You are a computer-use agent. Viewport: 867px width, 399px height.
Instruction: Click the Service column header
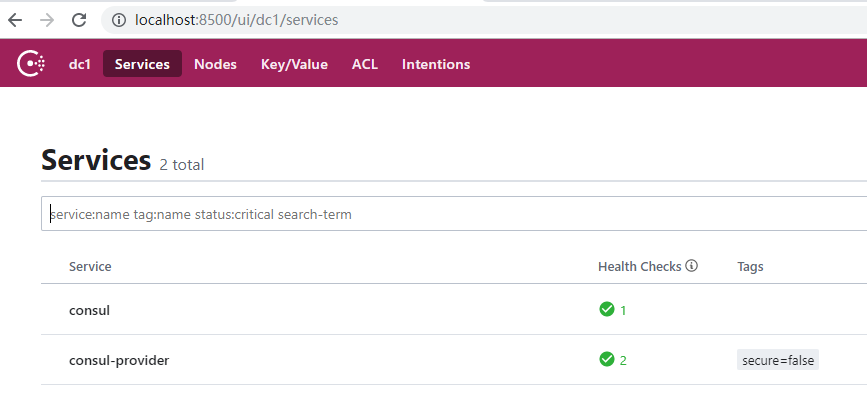click(90, 266)
